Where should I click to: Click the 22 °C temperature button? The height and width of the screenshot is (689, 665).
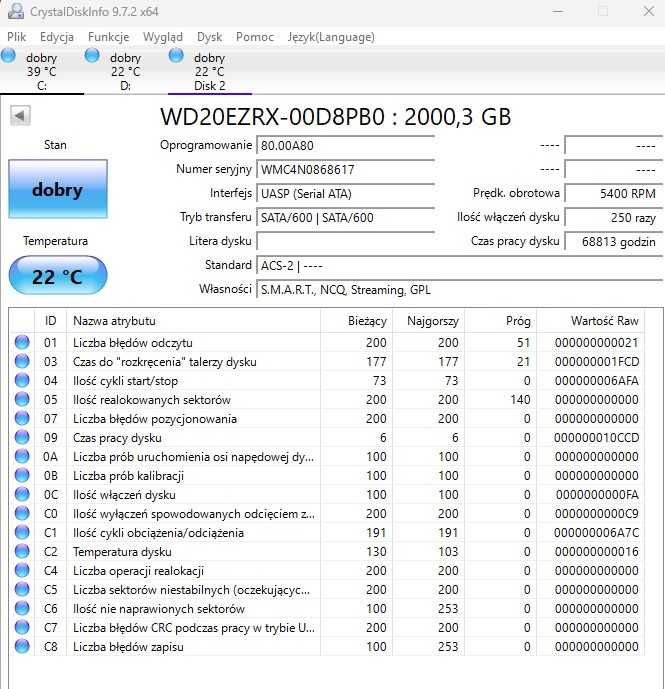[58, 276]
